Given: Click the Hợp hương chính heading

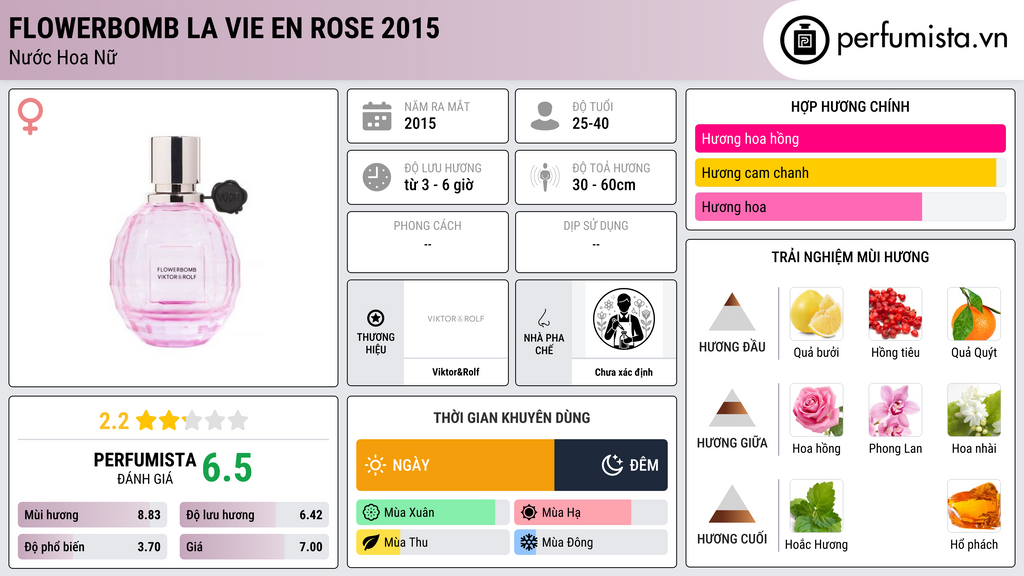Looking at the screenshot, I should tap(850, 106).
